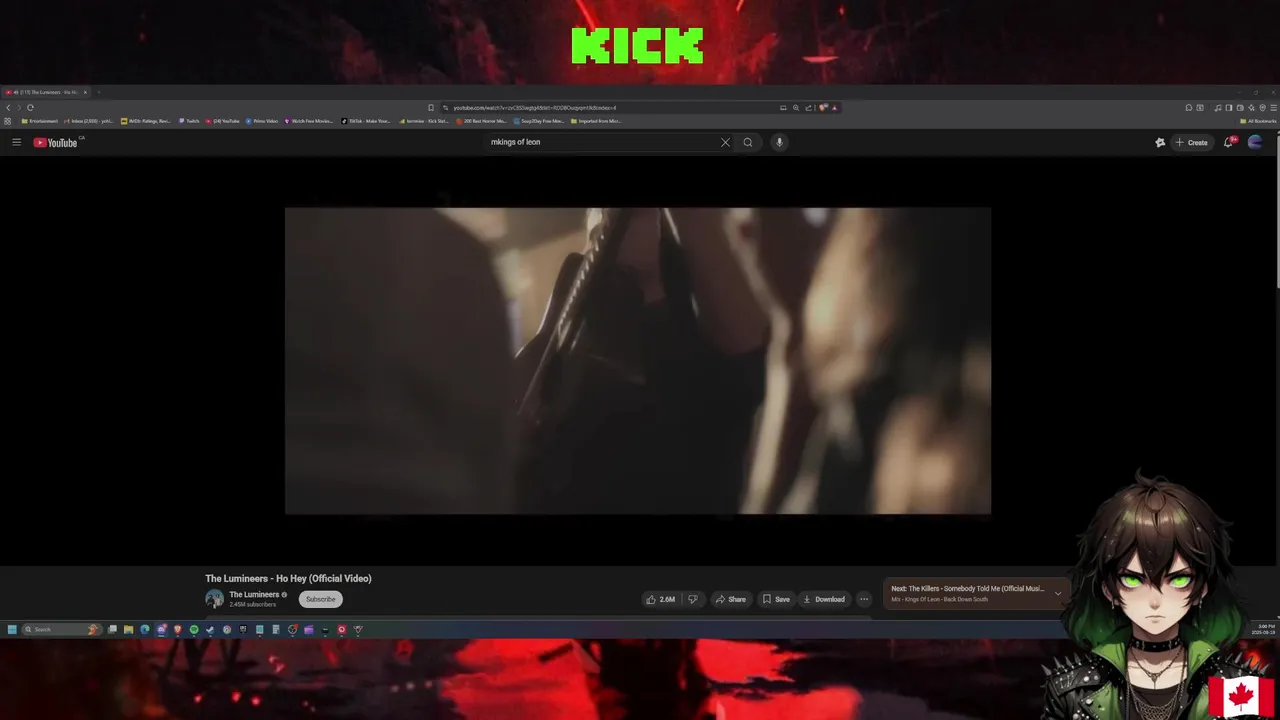The height and width of the screenshot is (720, 1280).
Task: Go forward in the browser
Action: click(x=18, y=107)
